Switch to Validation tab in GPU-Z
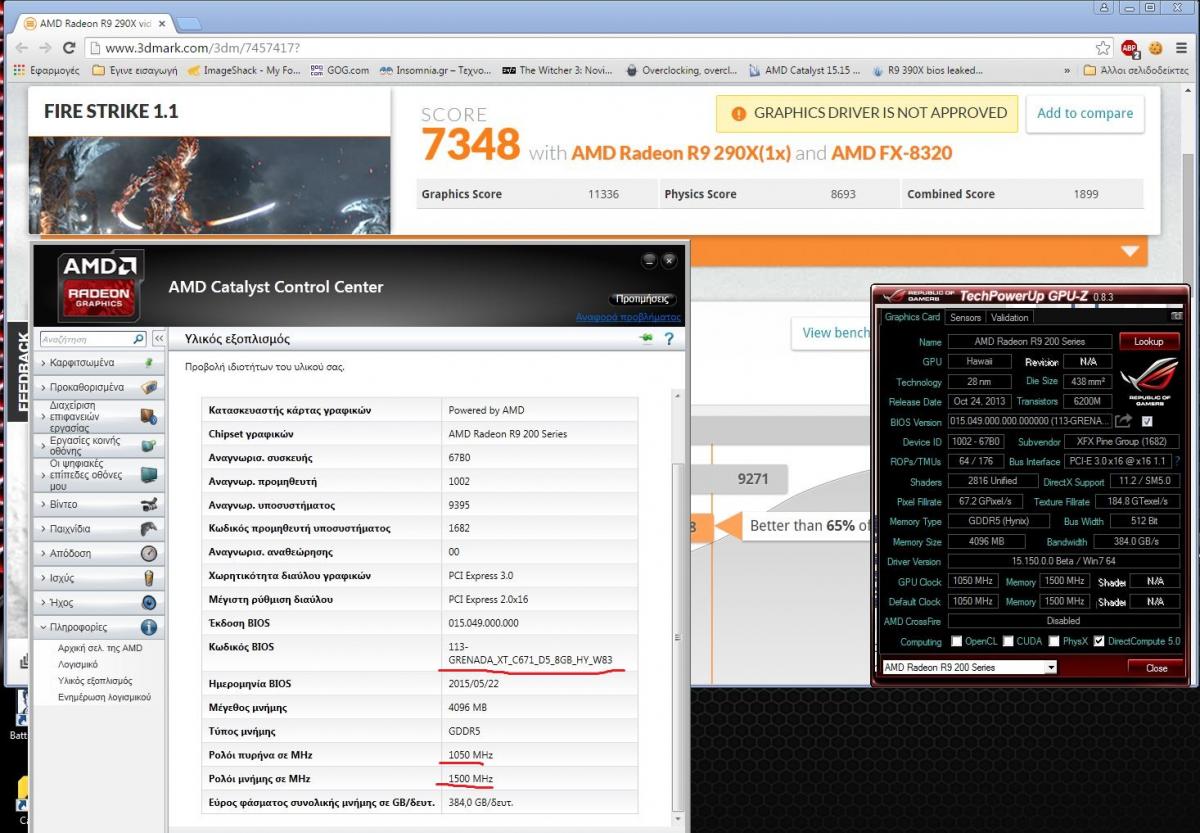 coord(1009,317)
